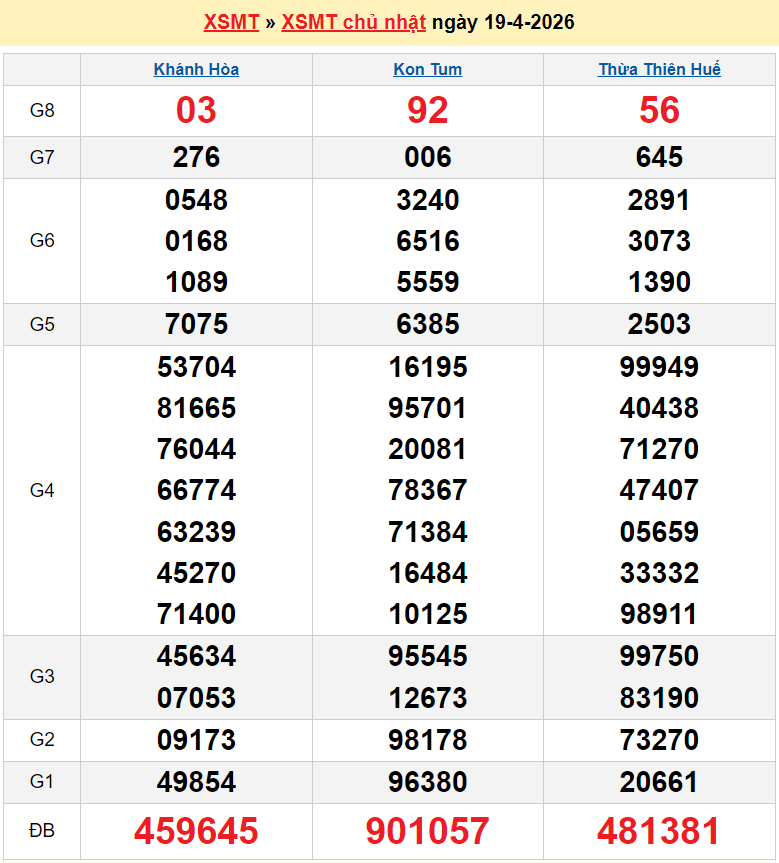Select G1 number 49854

pyautogui.click(x=196, y=782)
